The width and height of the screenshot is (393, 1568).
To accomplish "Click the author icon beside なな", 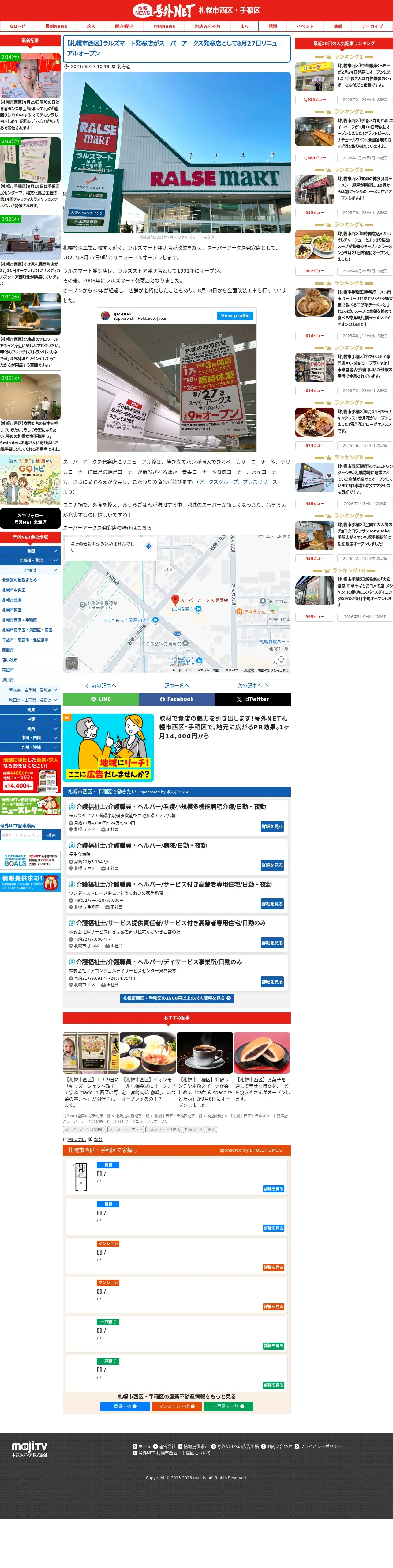I will point(91,1139).
